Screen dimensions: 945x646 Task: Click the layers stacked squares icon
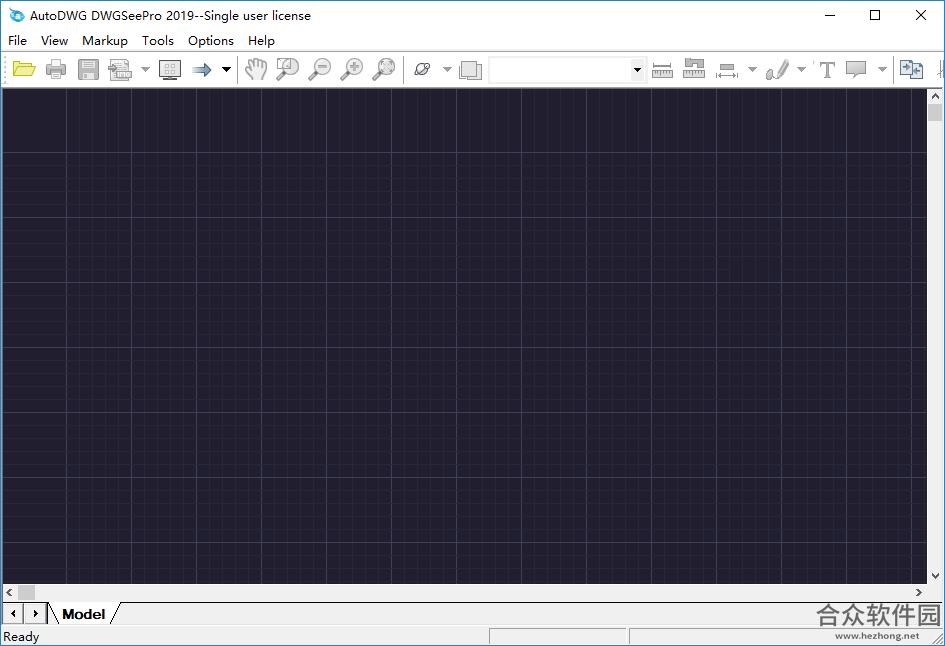(x=470, y=70)
